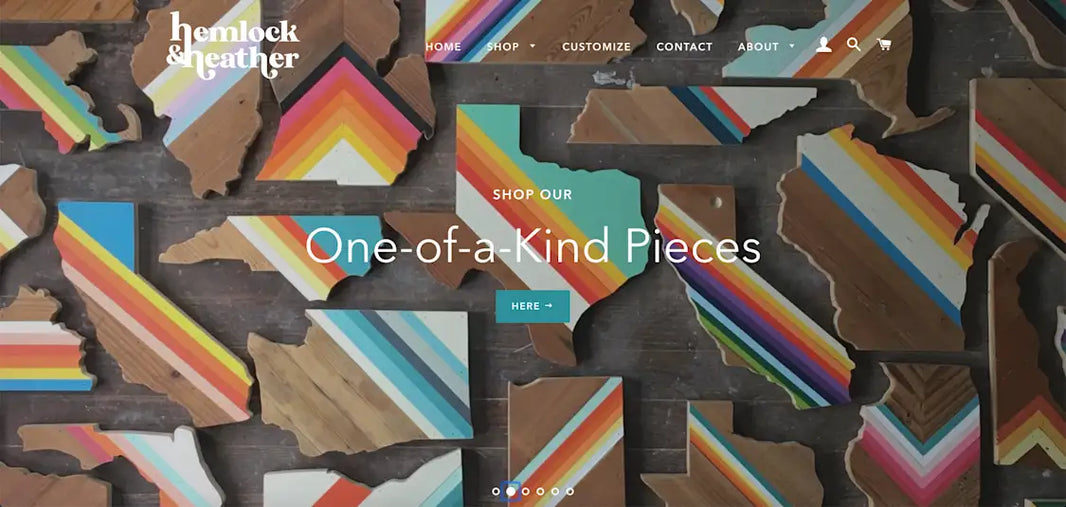Go to the last slideshow dot
1066x507 pixels.
pyautogui.click(x=570, y=491)
